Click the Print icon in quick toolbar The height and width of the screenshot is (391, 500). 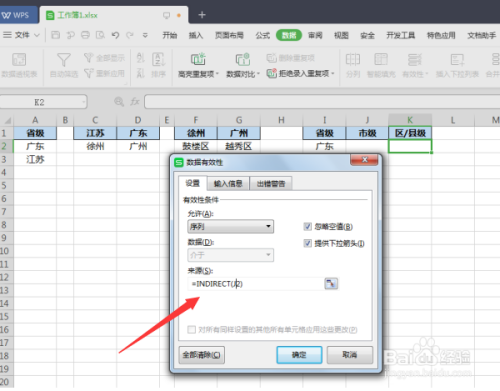click(x=85, y=35)
